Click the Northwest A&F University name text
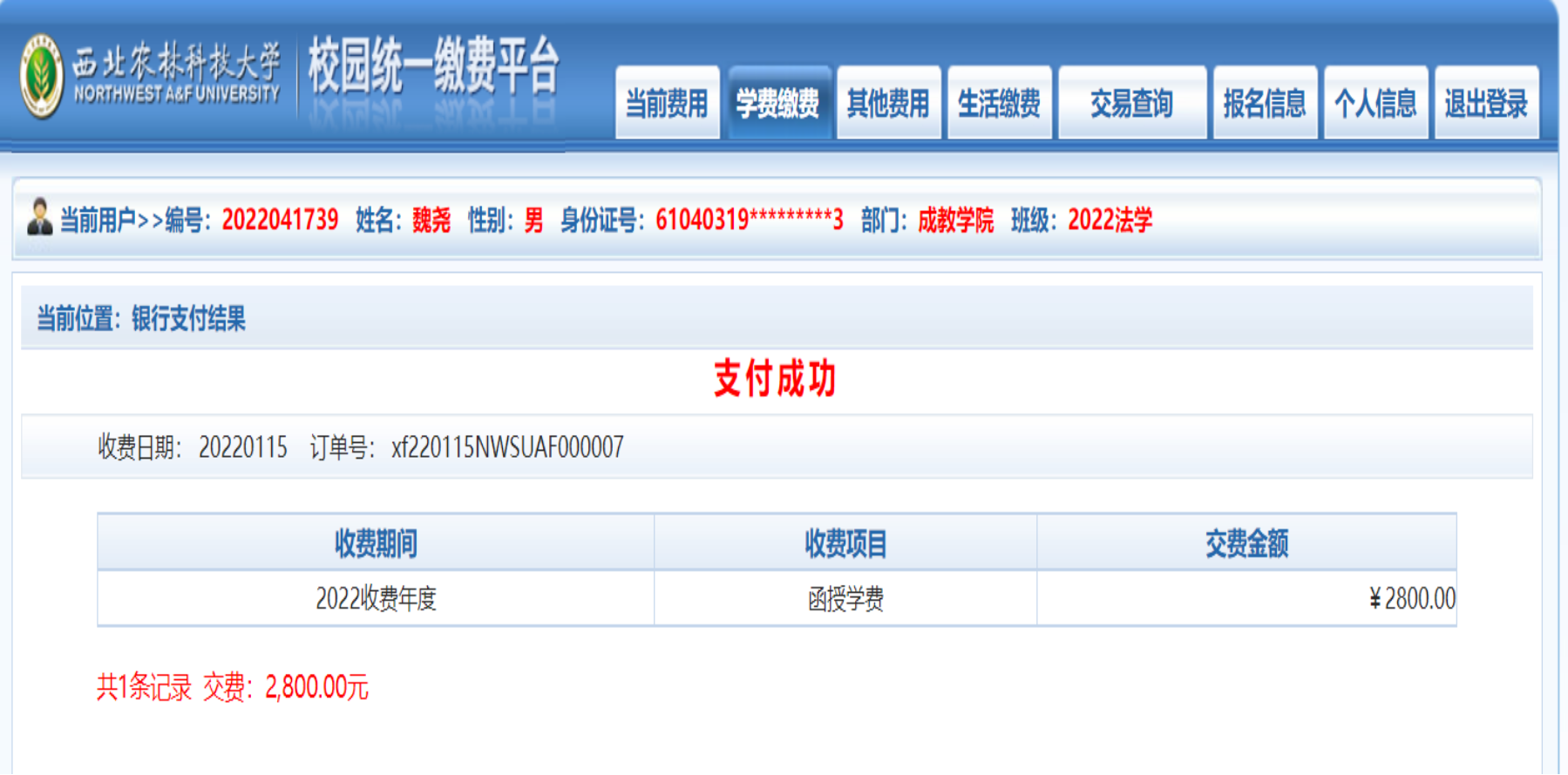 (176, 75)
